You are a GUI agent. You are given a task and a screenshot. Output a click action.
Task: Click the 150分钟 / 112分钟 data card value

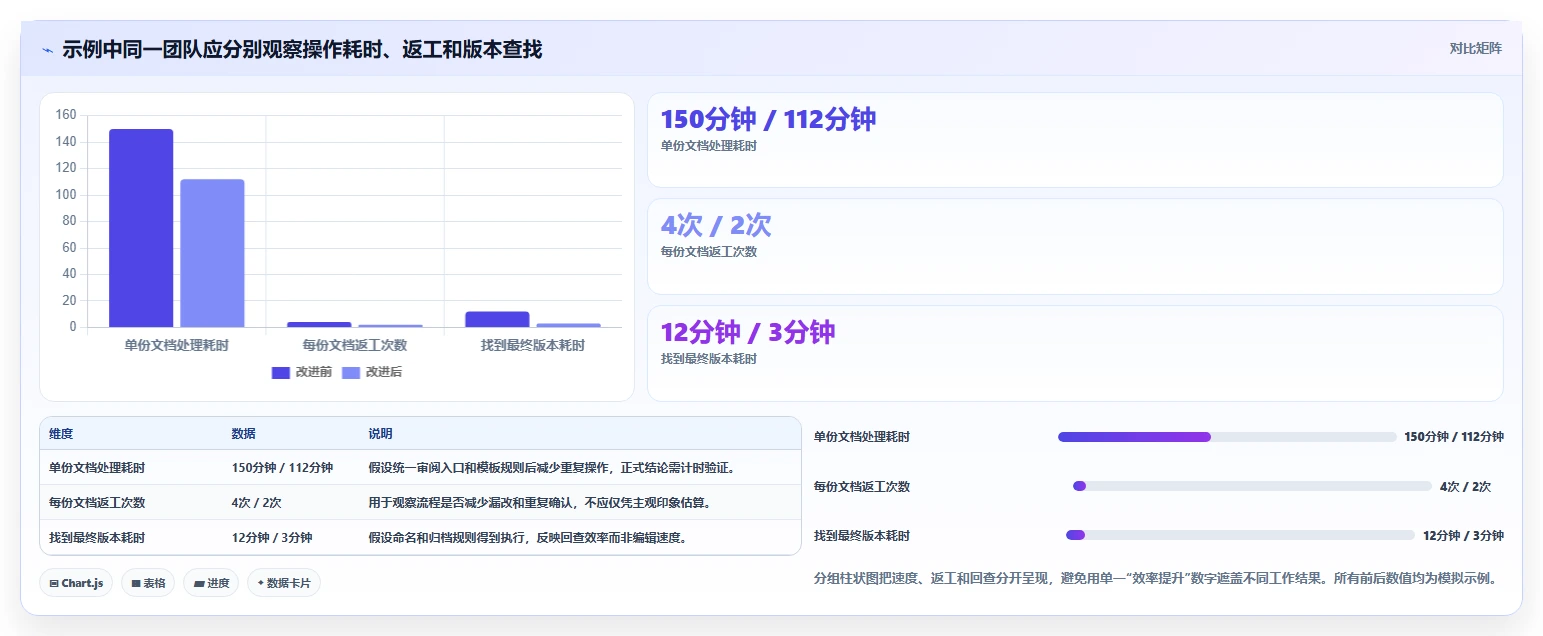coord(768,119)
